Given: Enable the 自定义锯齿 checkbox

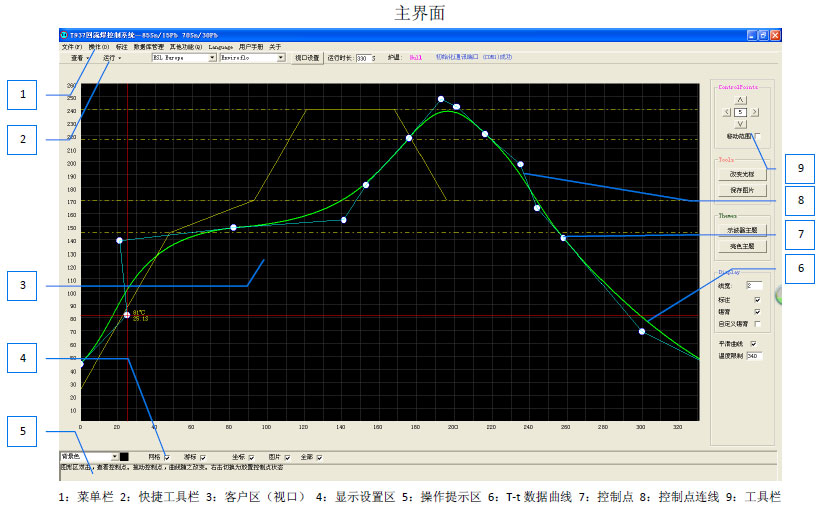Looking at the screenshot, I should coord(758,324).
